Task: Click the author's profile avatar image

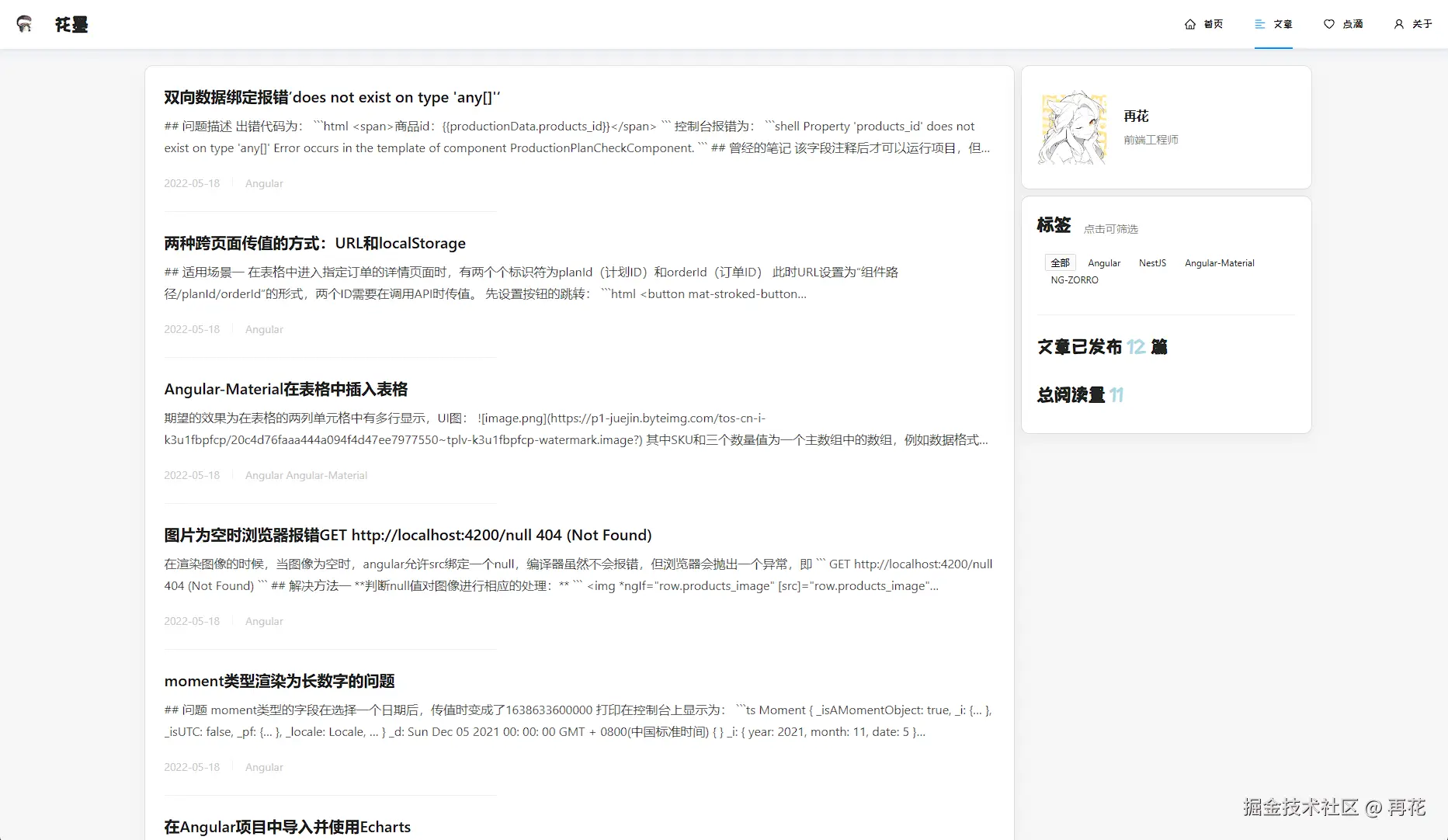Action: (1074, 128)
